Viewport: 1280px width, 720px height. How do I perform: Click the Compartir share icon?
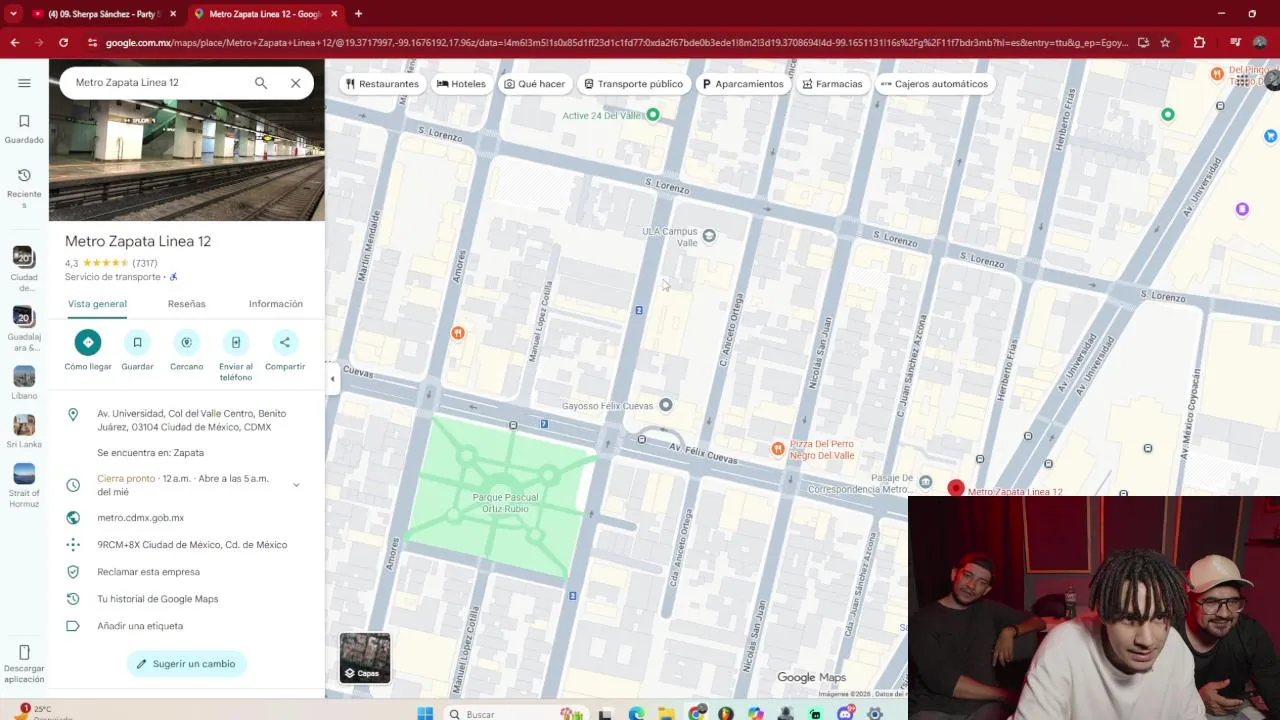[285, 342]
